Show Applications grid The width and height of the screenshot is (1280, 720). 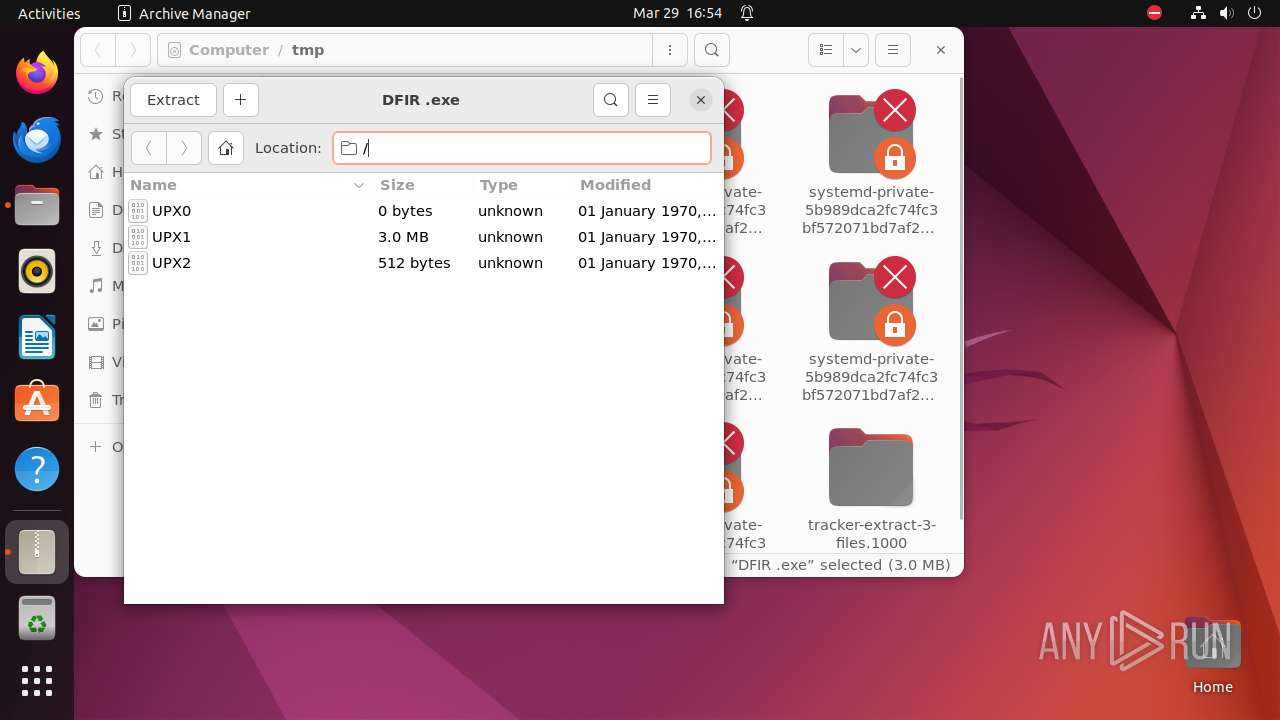(x=37, y=681)
